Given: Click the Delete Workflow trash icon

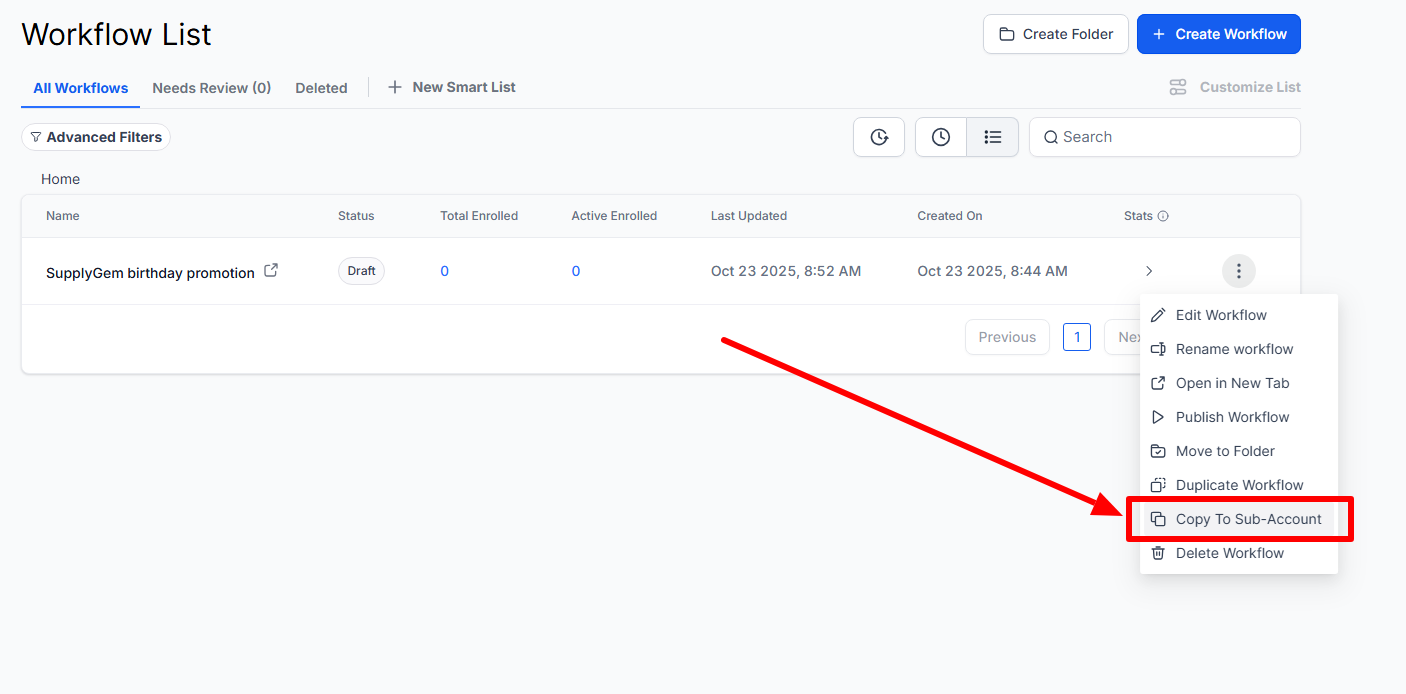Looking at the screenshot, I should [1157, 552].
